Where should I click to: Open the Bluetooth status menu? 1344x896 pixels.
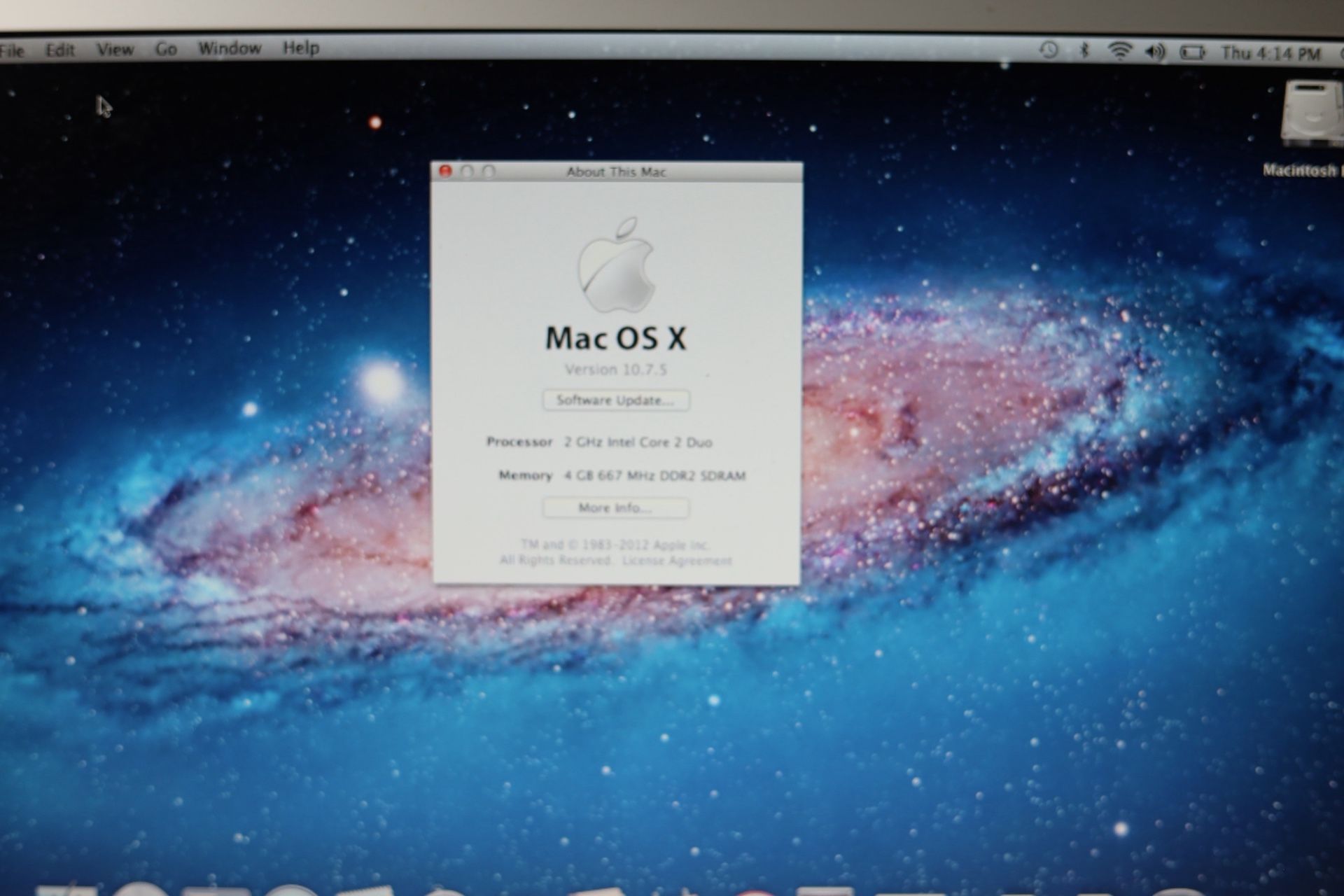click(1084, 50)
